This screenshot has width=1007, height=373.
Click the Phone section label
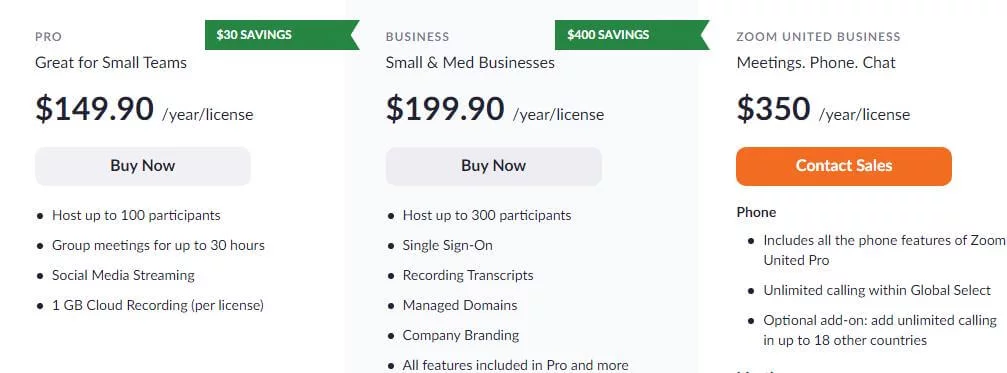coord(757,212)
